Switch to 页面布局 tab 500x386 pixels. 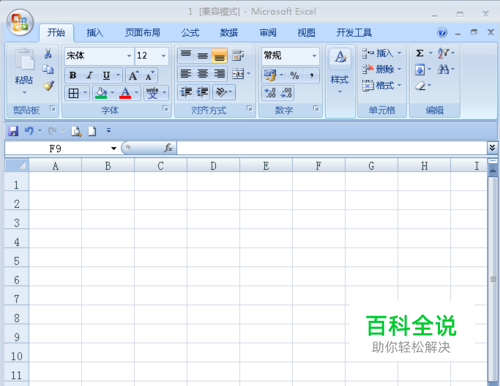[x=143, y=33]
